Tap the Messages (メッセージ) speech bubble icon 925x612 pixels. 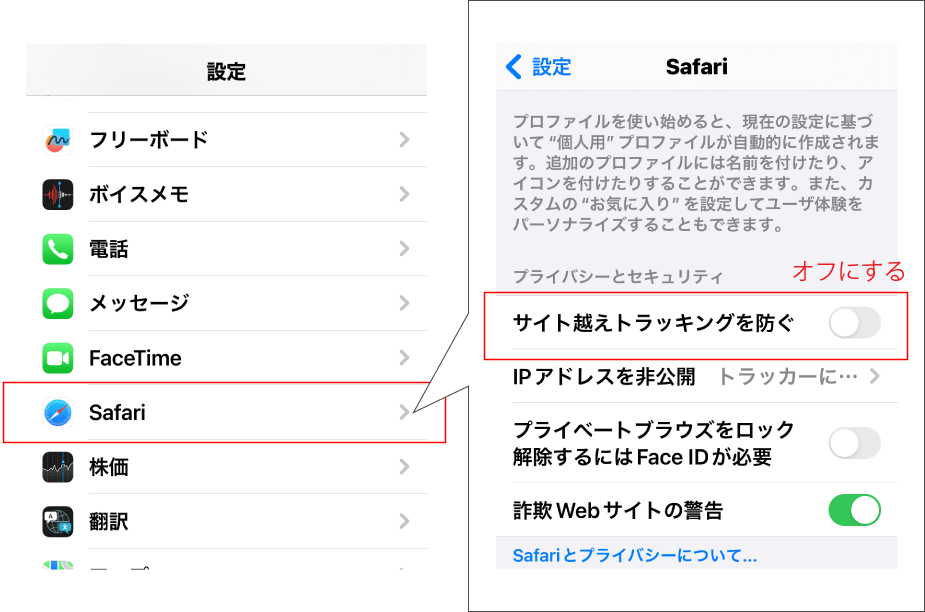[x=58, y=303]
